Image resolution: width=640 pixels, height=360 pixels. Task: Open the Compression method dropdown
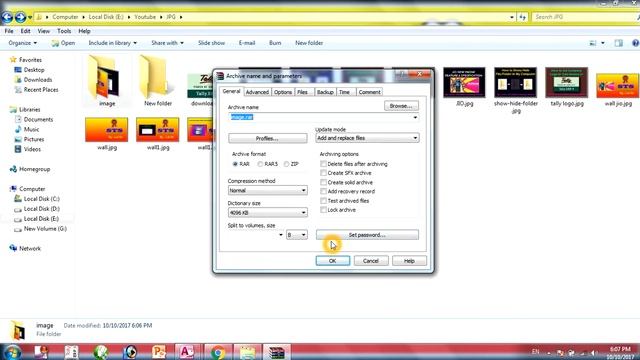267,190
